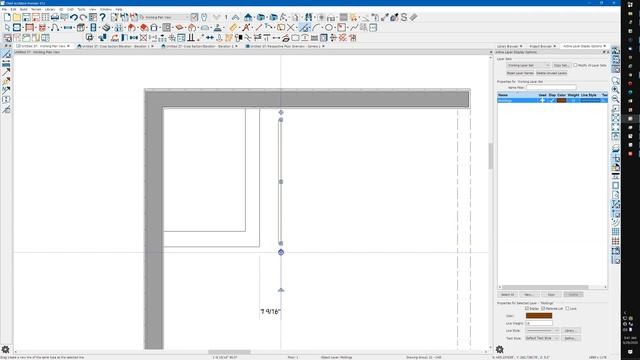640x360 pixels.
Task: Click the Spell Check S icon
Action: pyautogui.click(x=404, y=18)
